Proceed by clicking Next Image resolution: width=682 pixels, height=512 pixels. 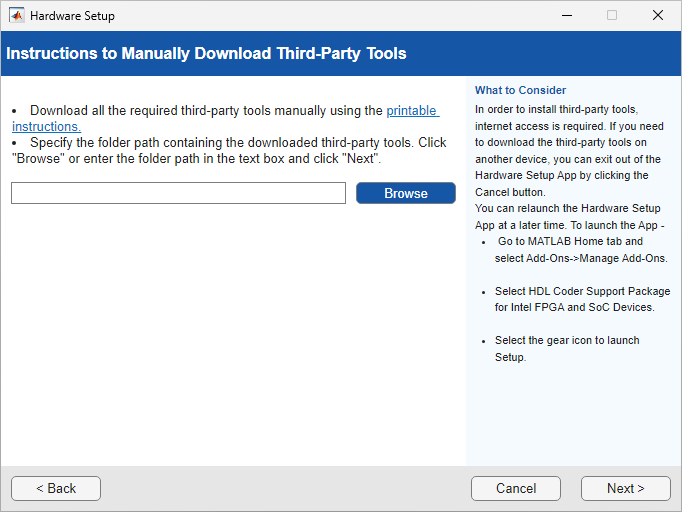click(625, 488)
